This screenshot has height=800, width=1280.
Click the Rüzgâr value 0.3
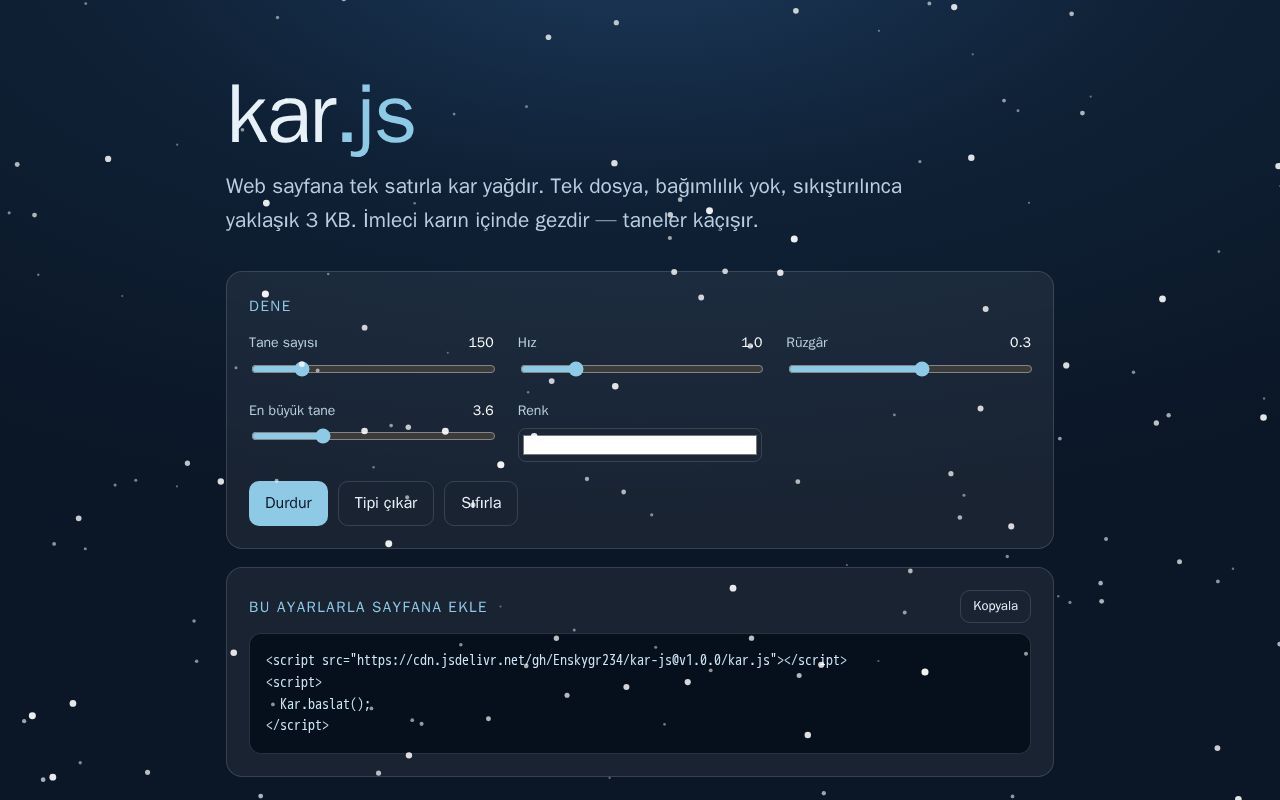[x=1020, y=342]
